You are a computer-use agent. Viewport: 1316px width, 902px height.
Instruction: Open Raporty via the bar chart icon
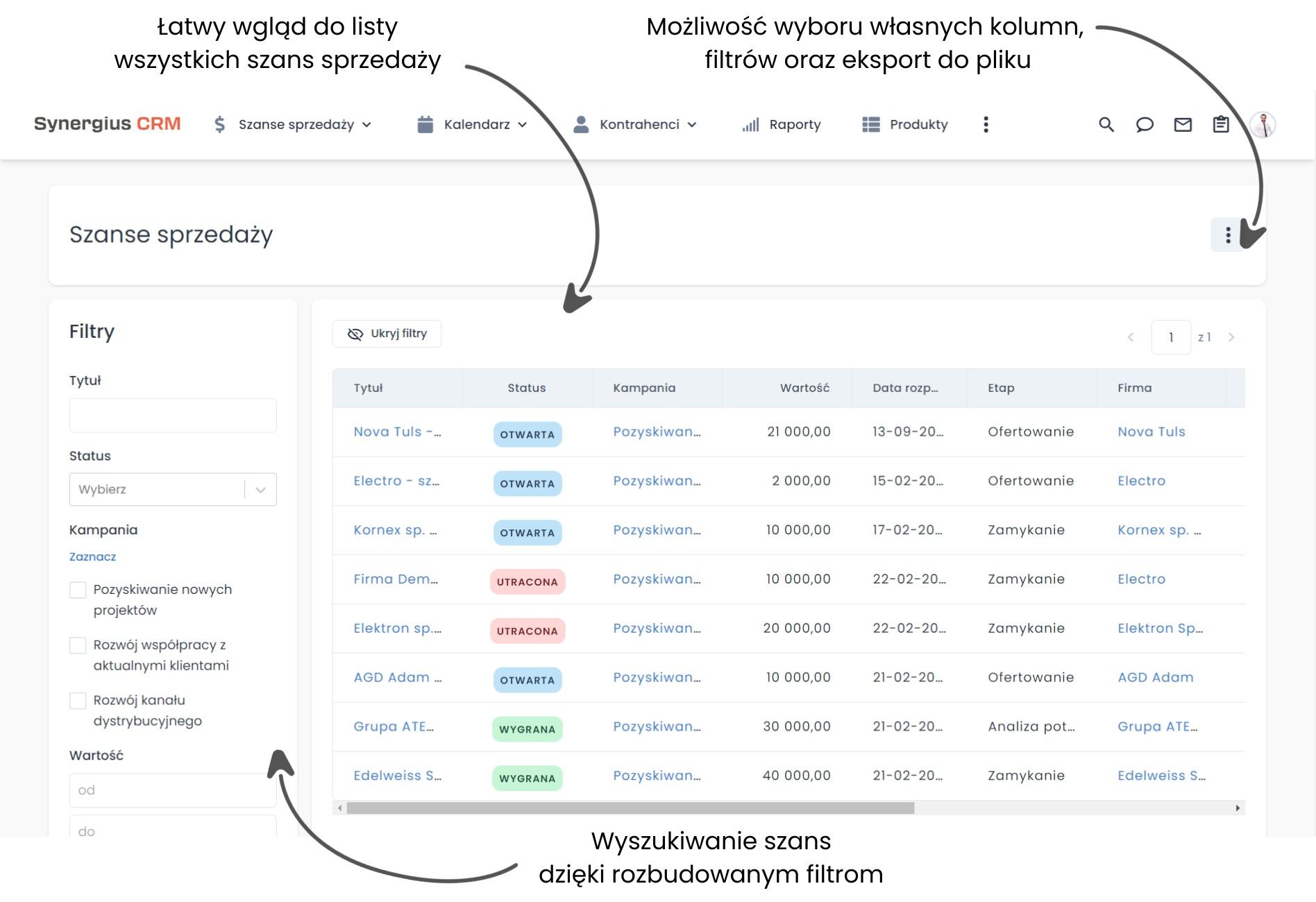coord(750,124)
